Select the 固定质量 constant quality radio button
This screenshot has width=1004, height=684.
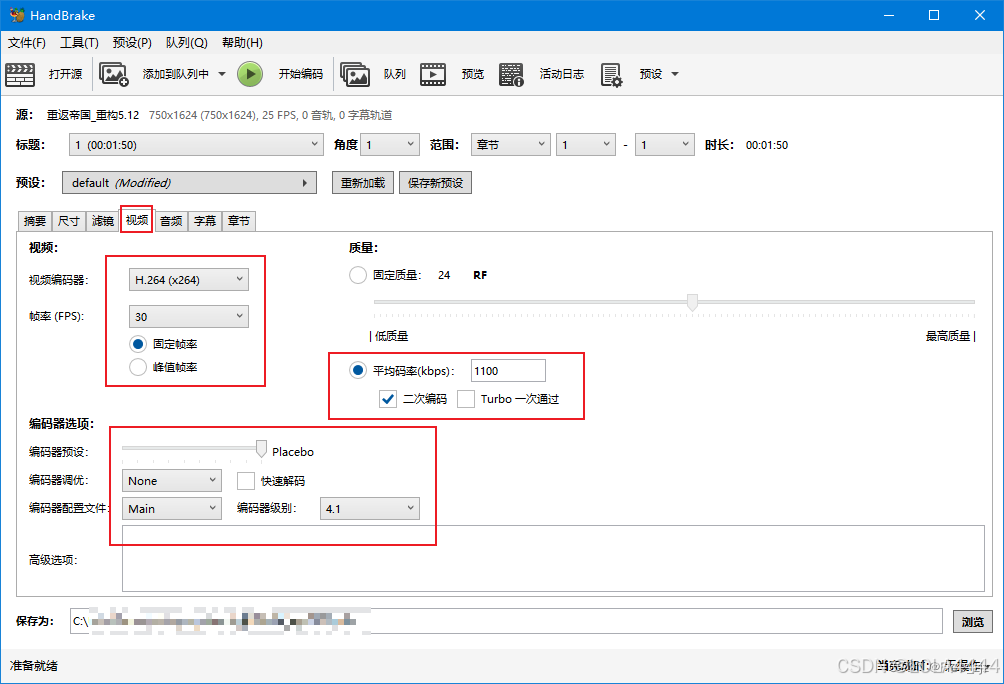(x=358, y=275)
